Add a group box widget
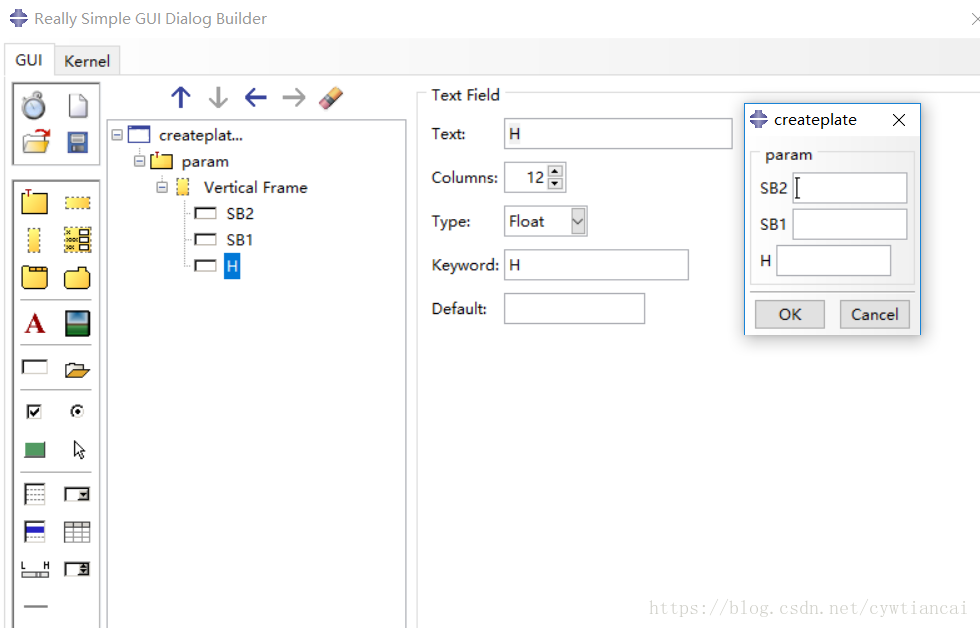This screenshot has height=628, width=980. coord(34,202)
